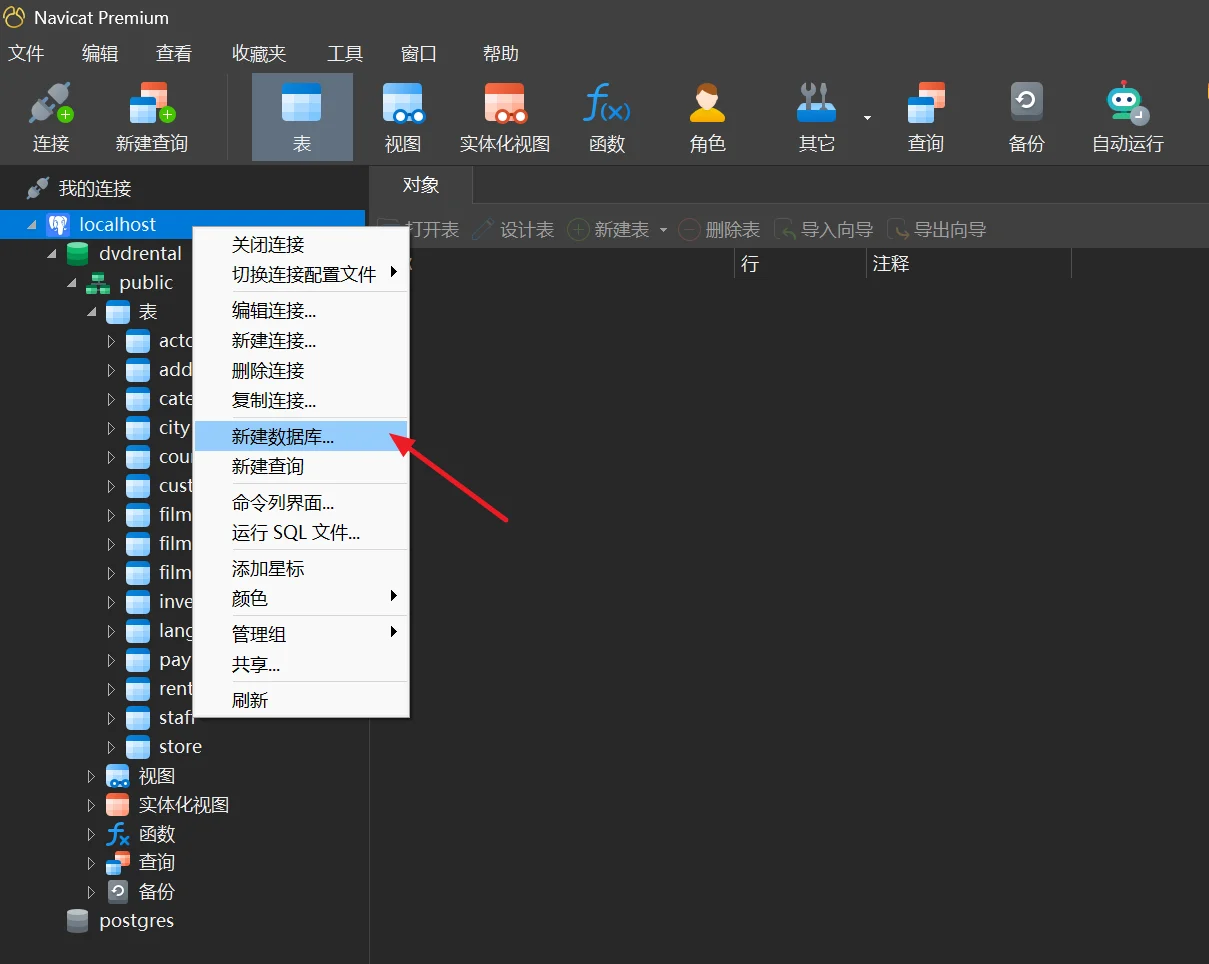Open Materialized View (实体化视图) toolbar icon
1209x964 pixels.
[x=504, y=105]
